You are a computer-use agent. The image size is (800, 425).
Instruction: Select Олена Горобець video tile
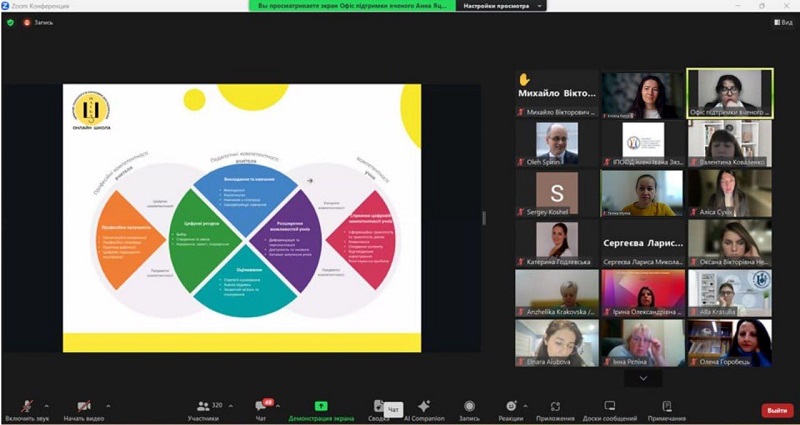[730, 343]
